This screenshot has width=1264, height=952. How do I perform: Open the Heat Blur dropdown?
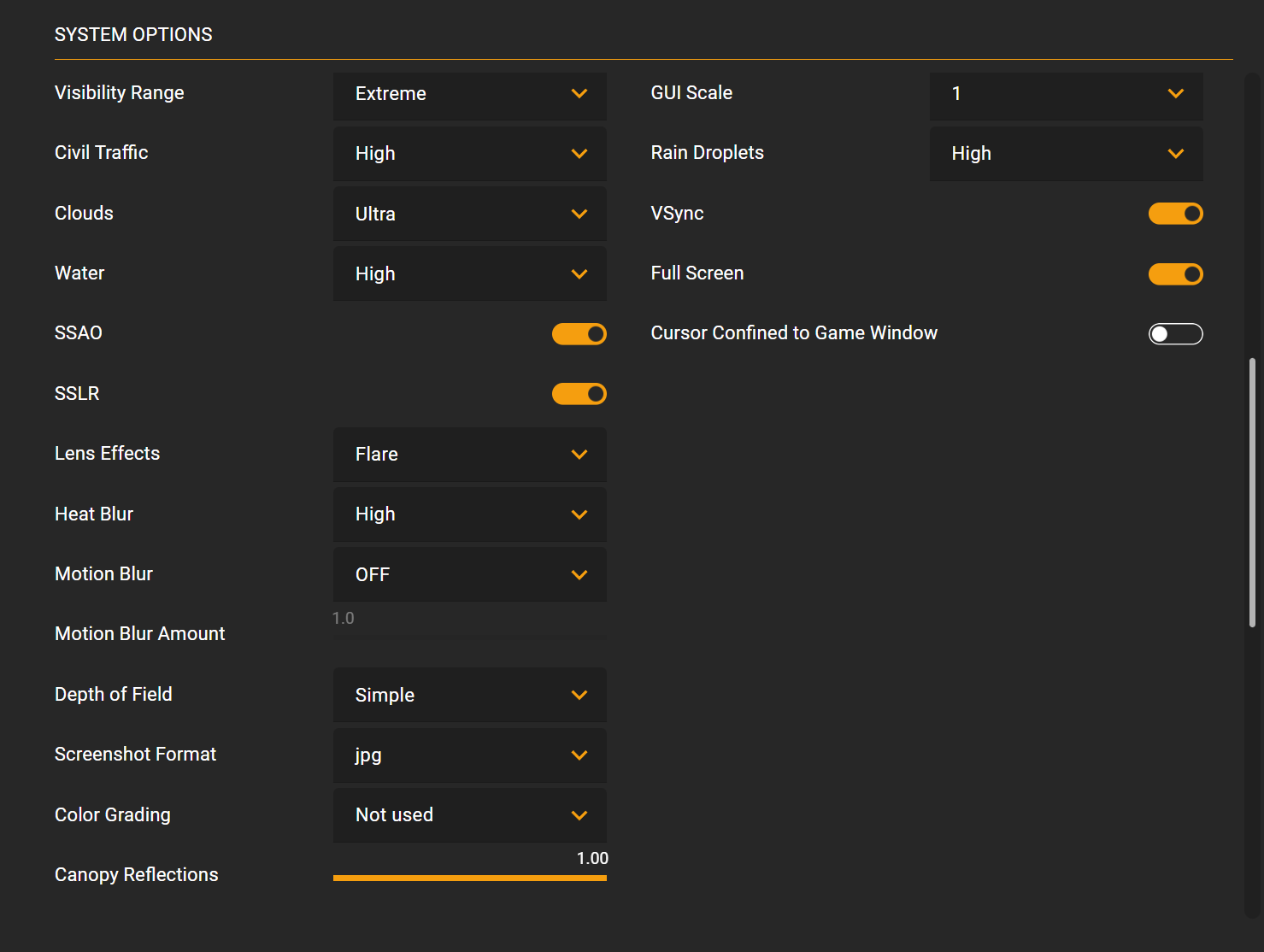470,514
